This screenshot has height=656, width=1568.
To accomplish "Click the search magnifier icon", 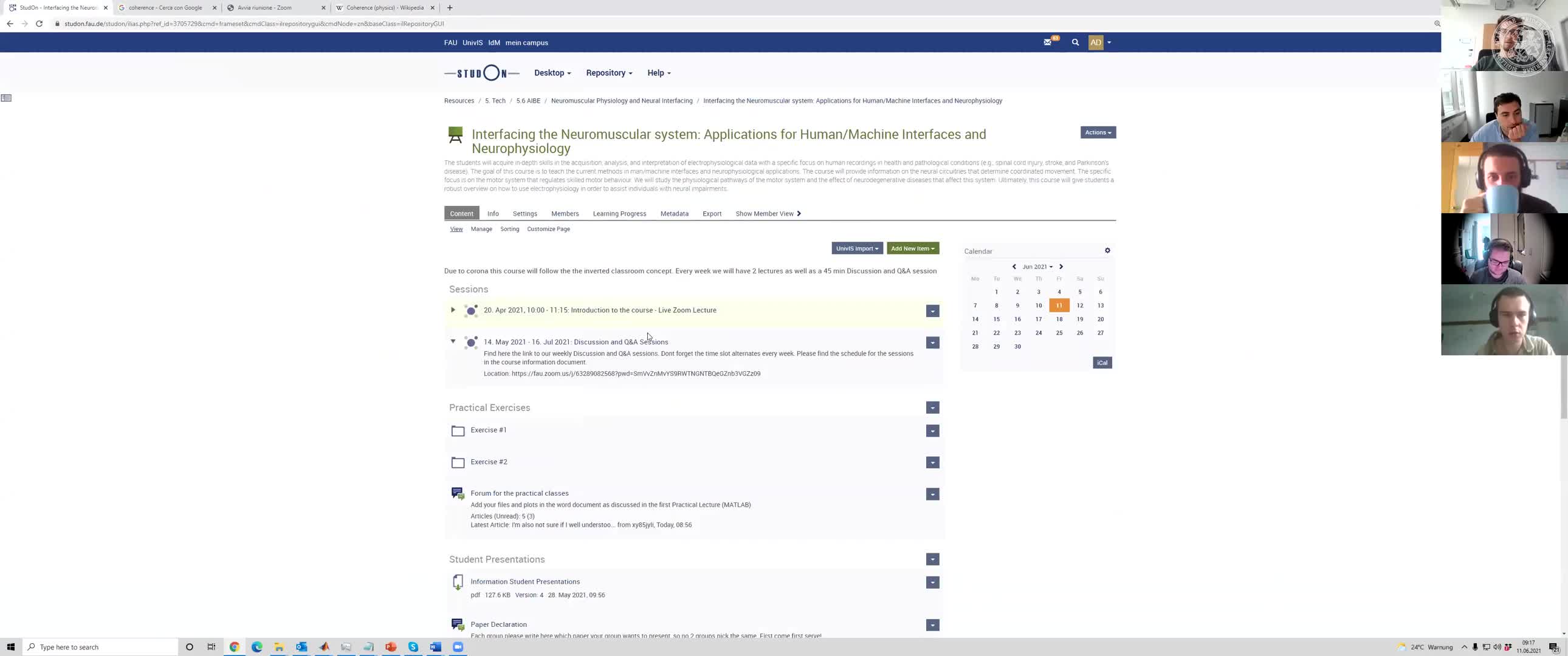I will pos(1075,43).
